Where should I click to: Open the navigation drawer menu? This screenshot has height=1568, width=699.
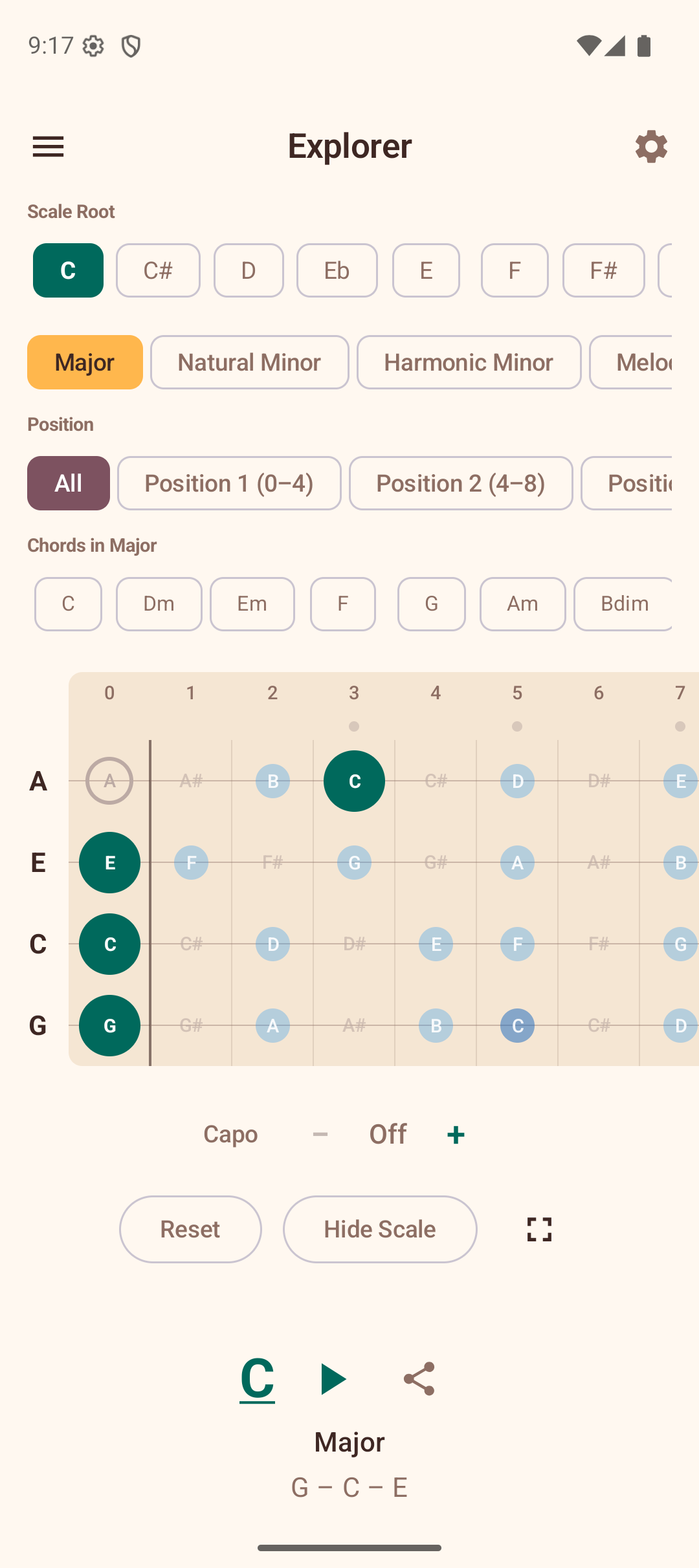(48, 146)
